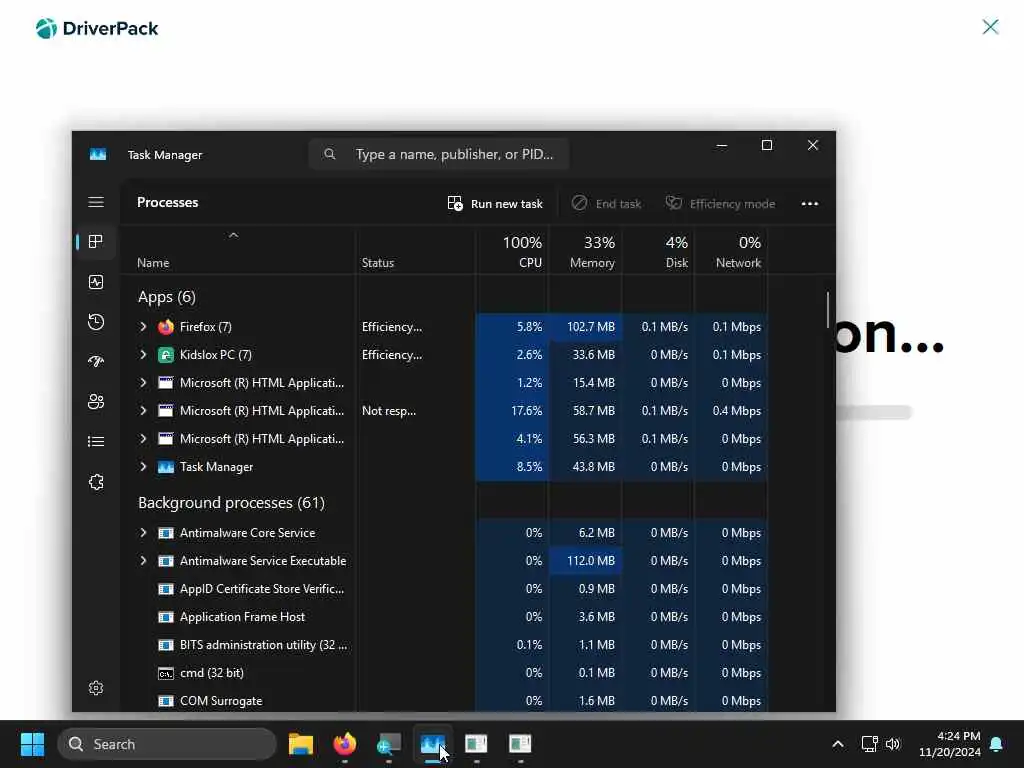This screenshot has width=1024, height=768.
Task: Open File Explorer from taskbar
Action: coord(301,744)
